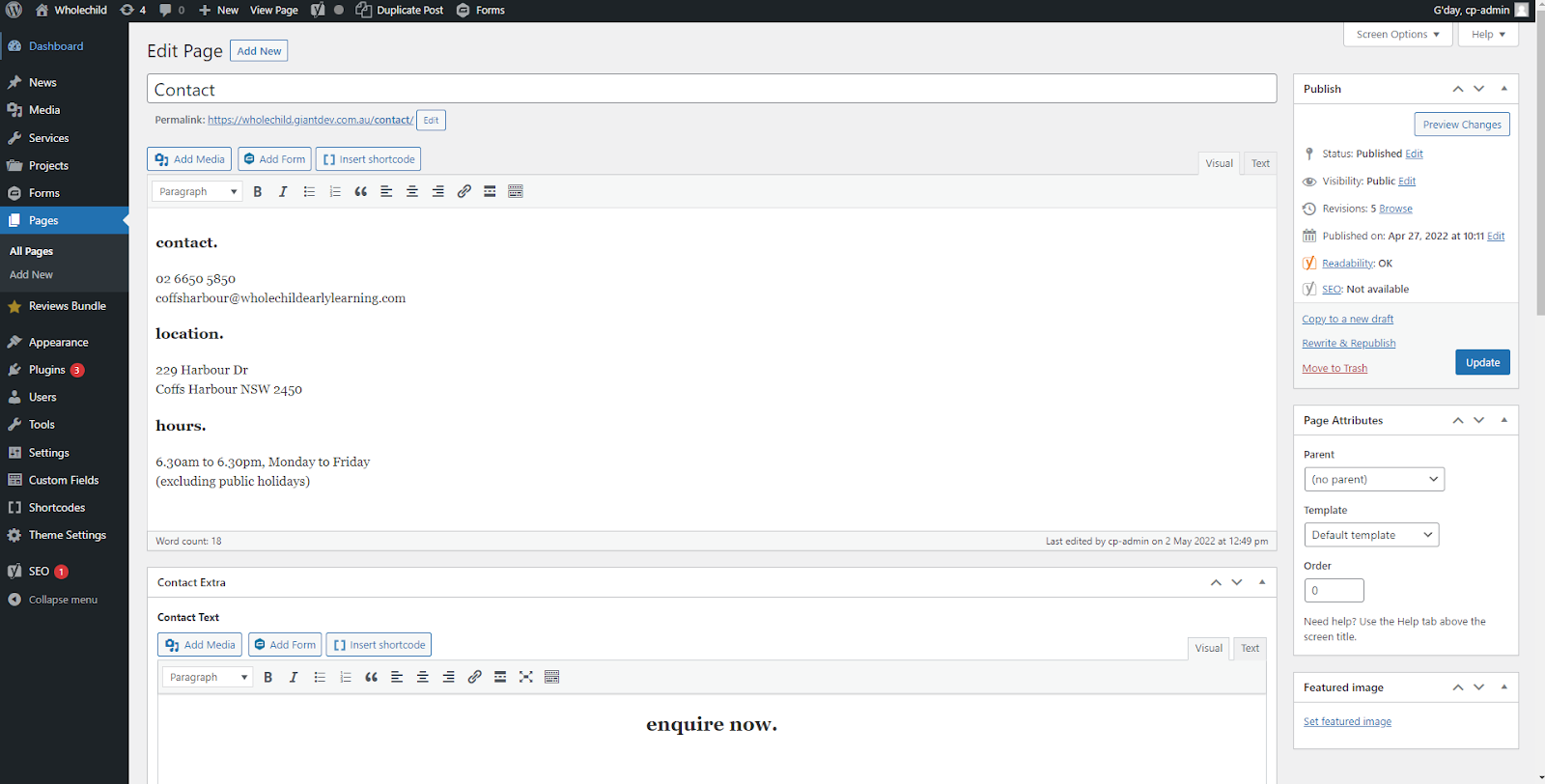Viewport: 1545px width, 784px height.
Task: Open the Template dropdown
Action: point(1370,535)
